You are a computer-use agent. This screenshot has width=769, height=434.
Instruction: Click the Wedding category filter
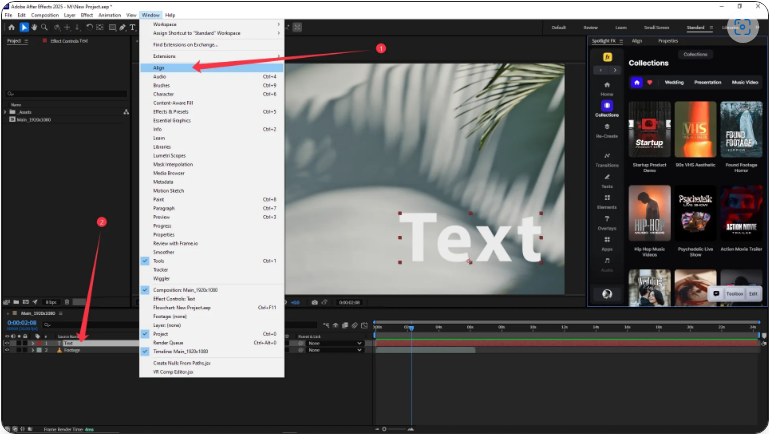(x=674, y=82)
